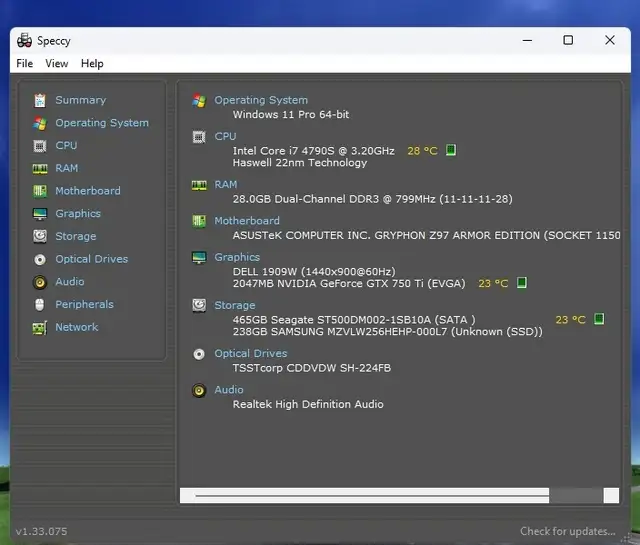Click Check for updates link
This screenshot has height=545, width=640.
pyautogui.click(x=568, y=532)
